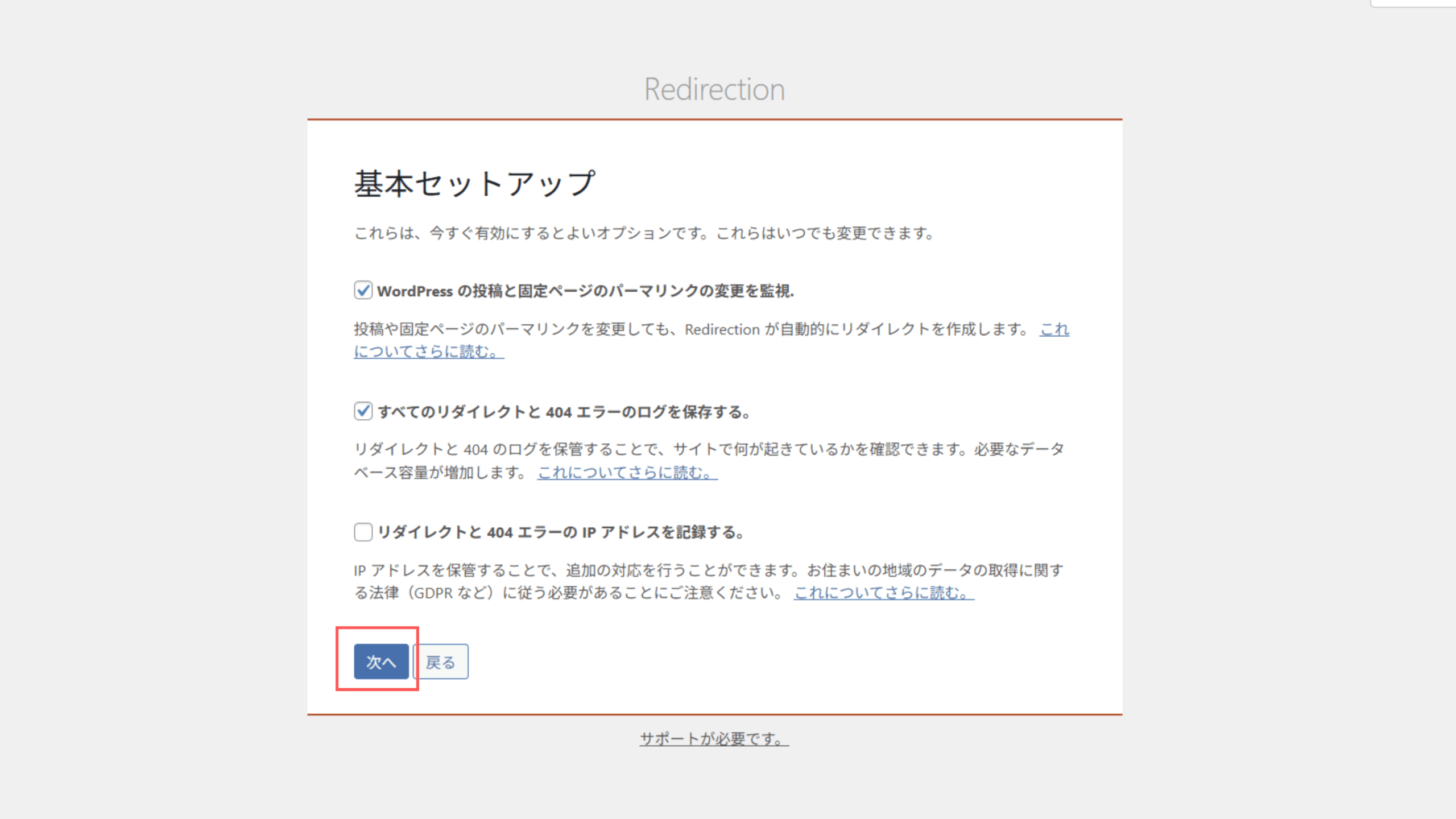Click the 基本セットアップ heading
This screenshot has height=819, width=1456.
tap(474, 184)
